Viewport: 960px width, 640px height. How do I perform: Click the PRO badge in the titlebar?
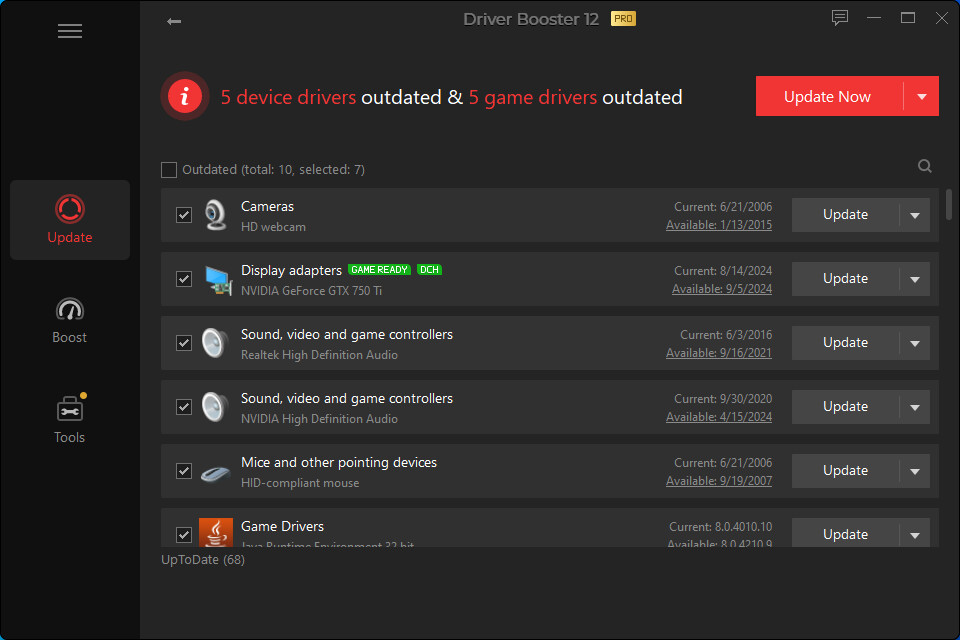[x=624, y=18]
